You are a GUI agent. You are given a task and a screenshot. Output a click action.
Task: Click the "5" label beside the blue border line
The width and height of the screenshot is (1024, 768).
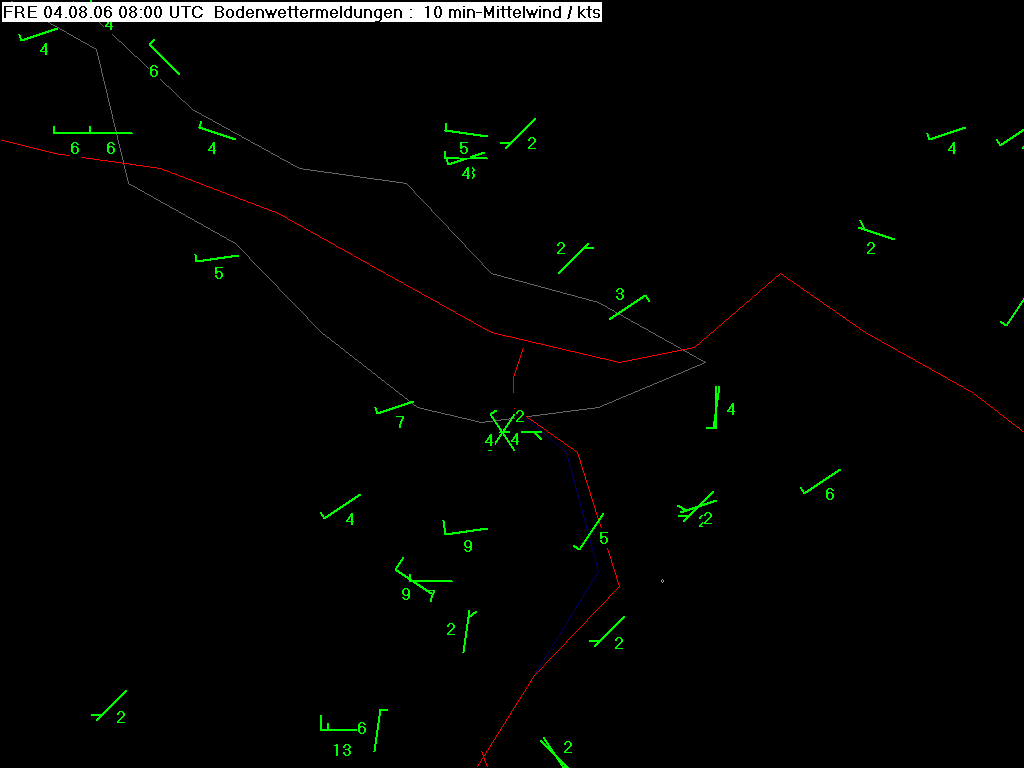[x=603, y=538]
